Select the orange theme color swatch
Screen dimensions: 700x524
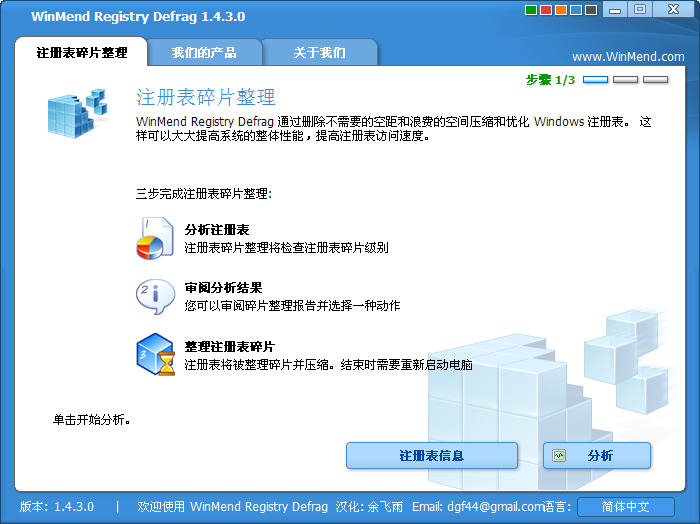point(561,10)
